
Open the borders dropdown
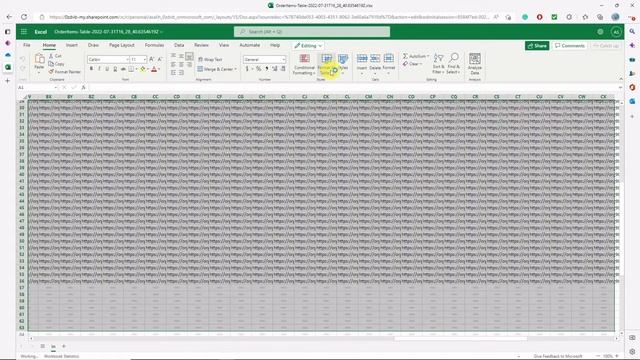[x=136, y=69]
